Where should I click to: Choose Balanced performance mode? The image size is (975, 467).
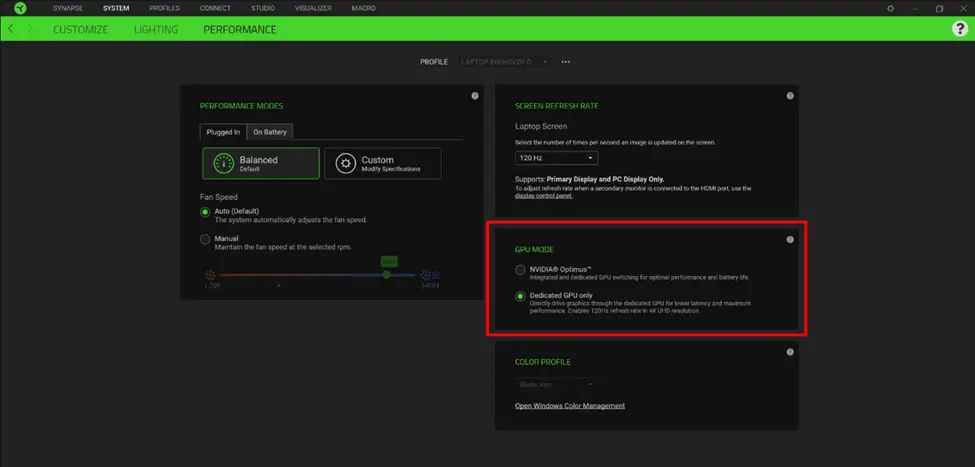click(261, 163)
